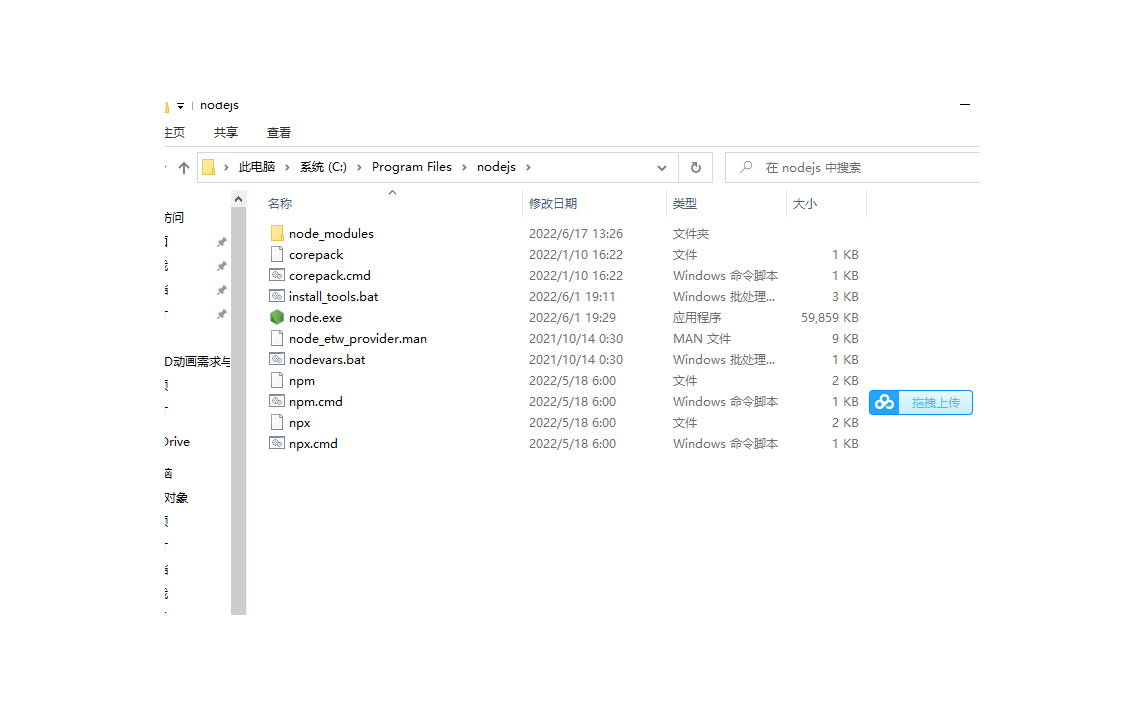Click the 2022/6/17 13:26 date cell

(576, 233)
